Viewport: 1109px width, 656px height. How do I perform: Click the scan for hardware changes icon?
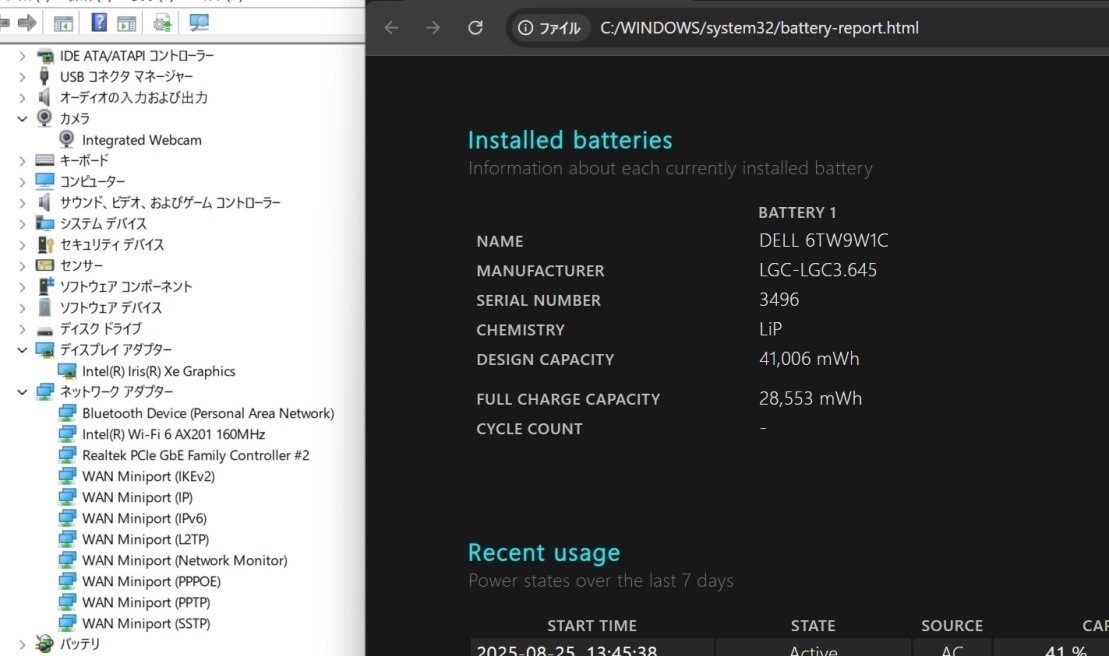tap(199, 22)
